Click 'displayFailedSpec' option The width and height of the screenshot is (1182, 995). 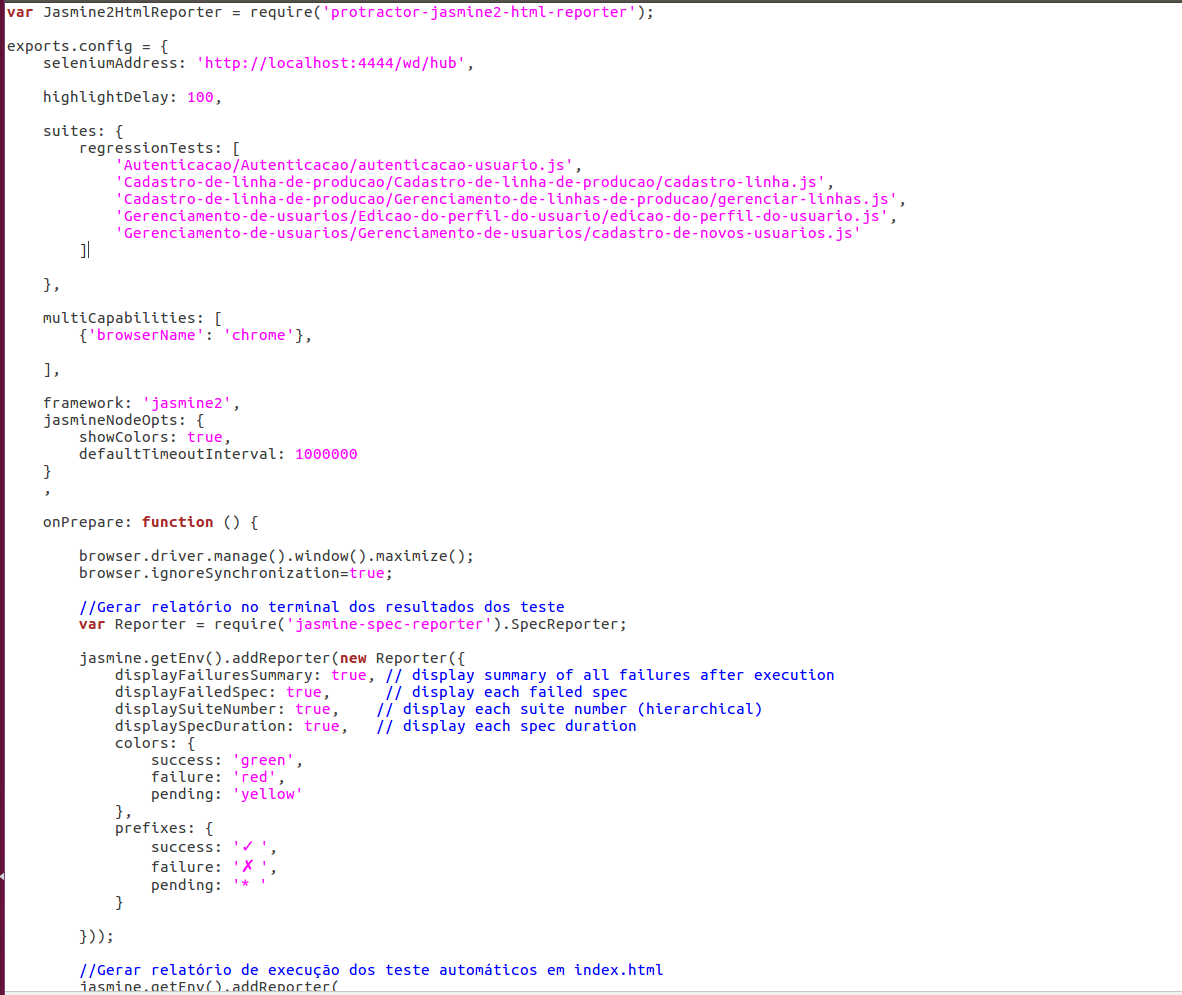191,692
